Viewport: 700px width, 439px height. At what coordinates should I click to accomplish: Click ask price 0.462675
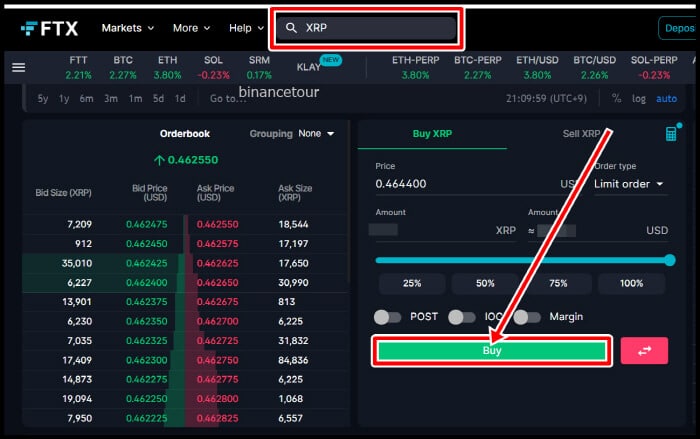click(x=217, y=302)
